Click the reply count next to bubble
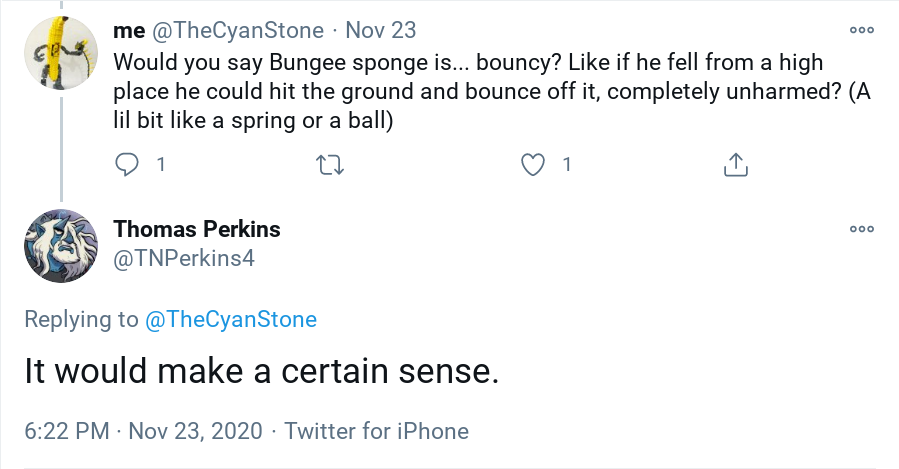The height and width of the screenshot is (469, 899). [x=160, y=164]
